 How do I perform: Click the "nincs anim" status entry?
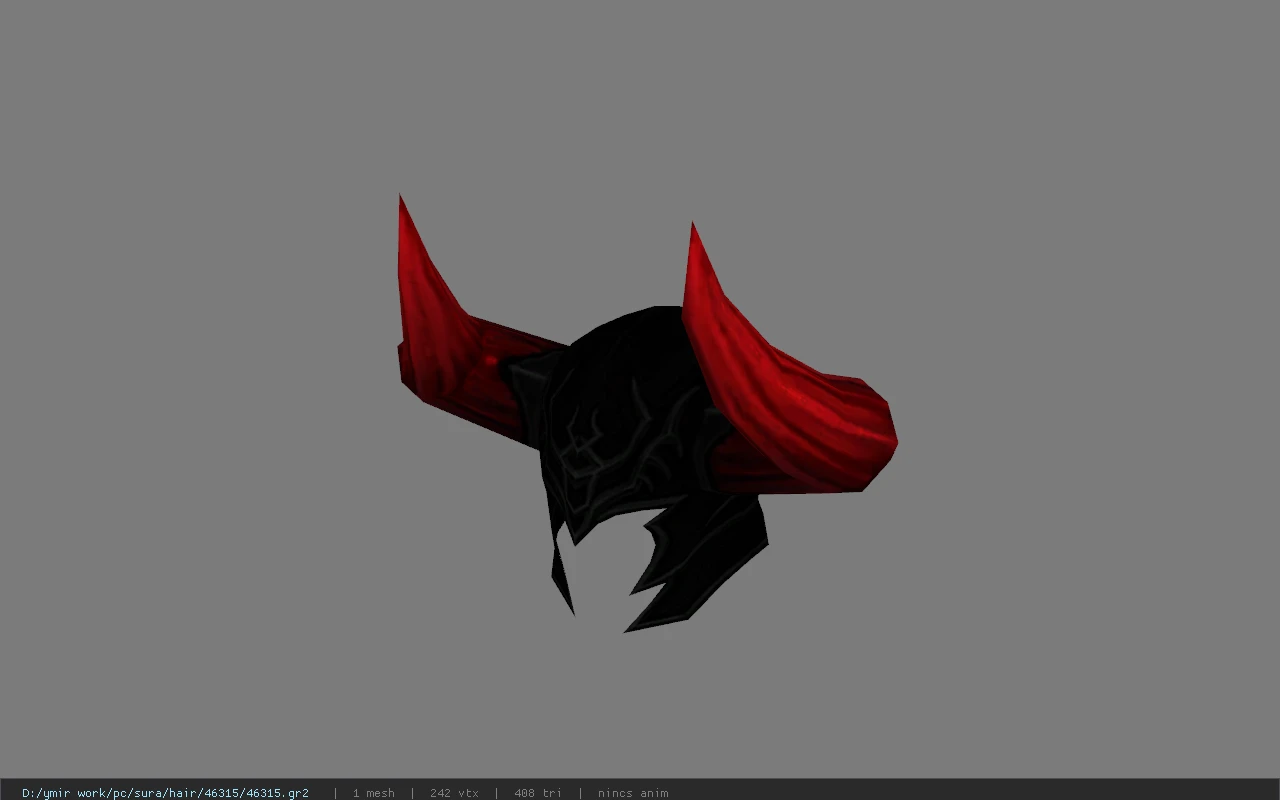coord(633,793)
